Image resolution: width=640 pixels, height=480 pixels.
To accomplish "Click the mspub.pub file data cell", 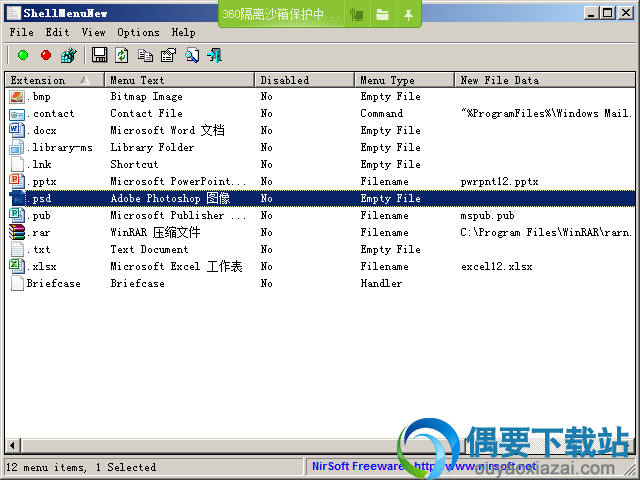I will pos(487,216).
